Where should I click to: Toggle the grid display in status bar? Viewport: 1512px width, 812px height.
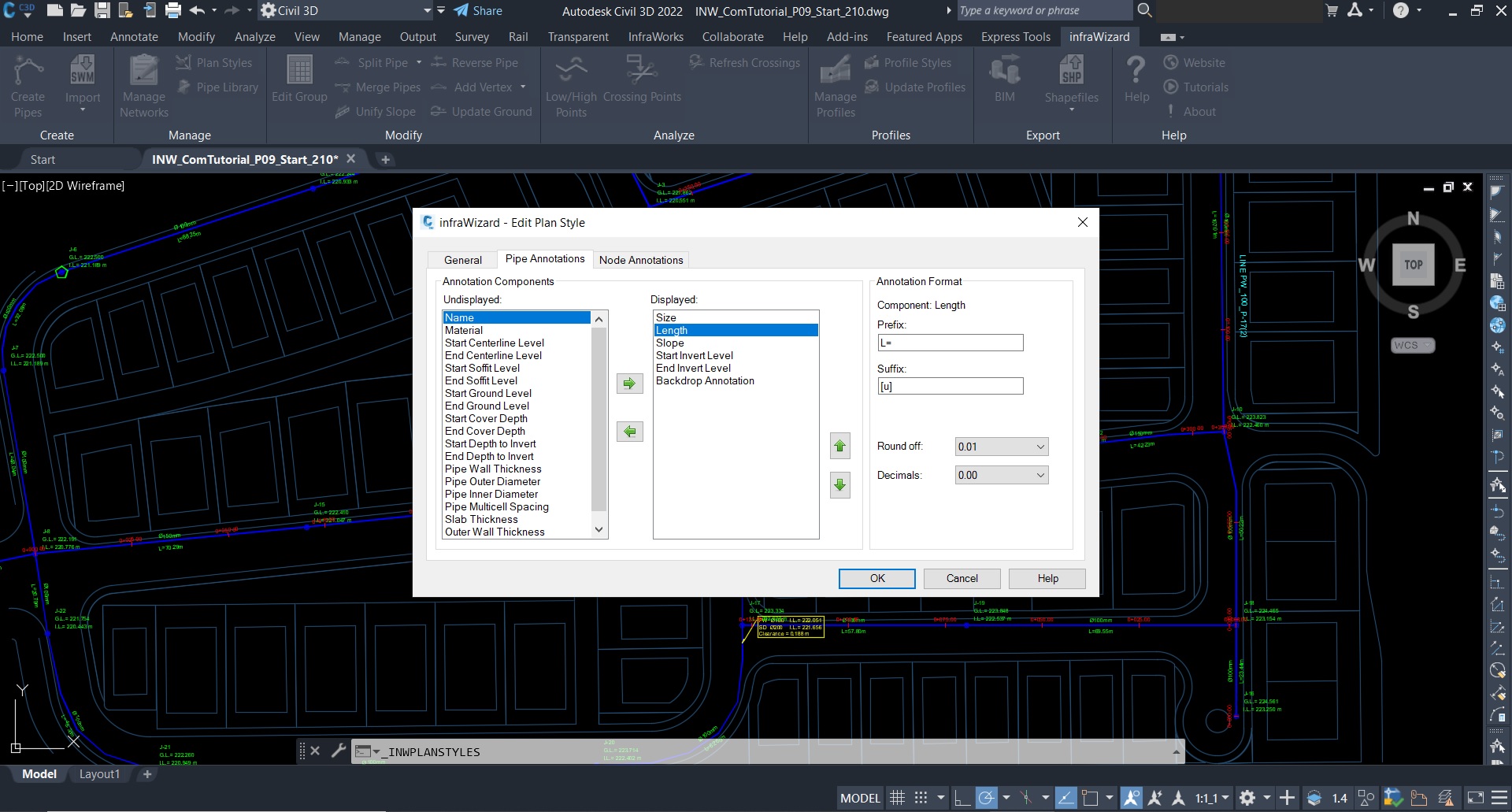pos(897,798)
